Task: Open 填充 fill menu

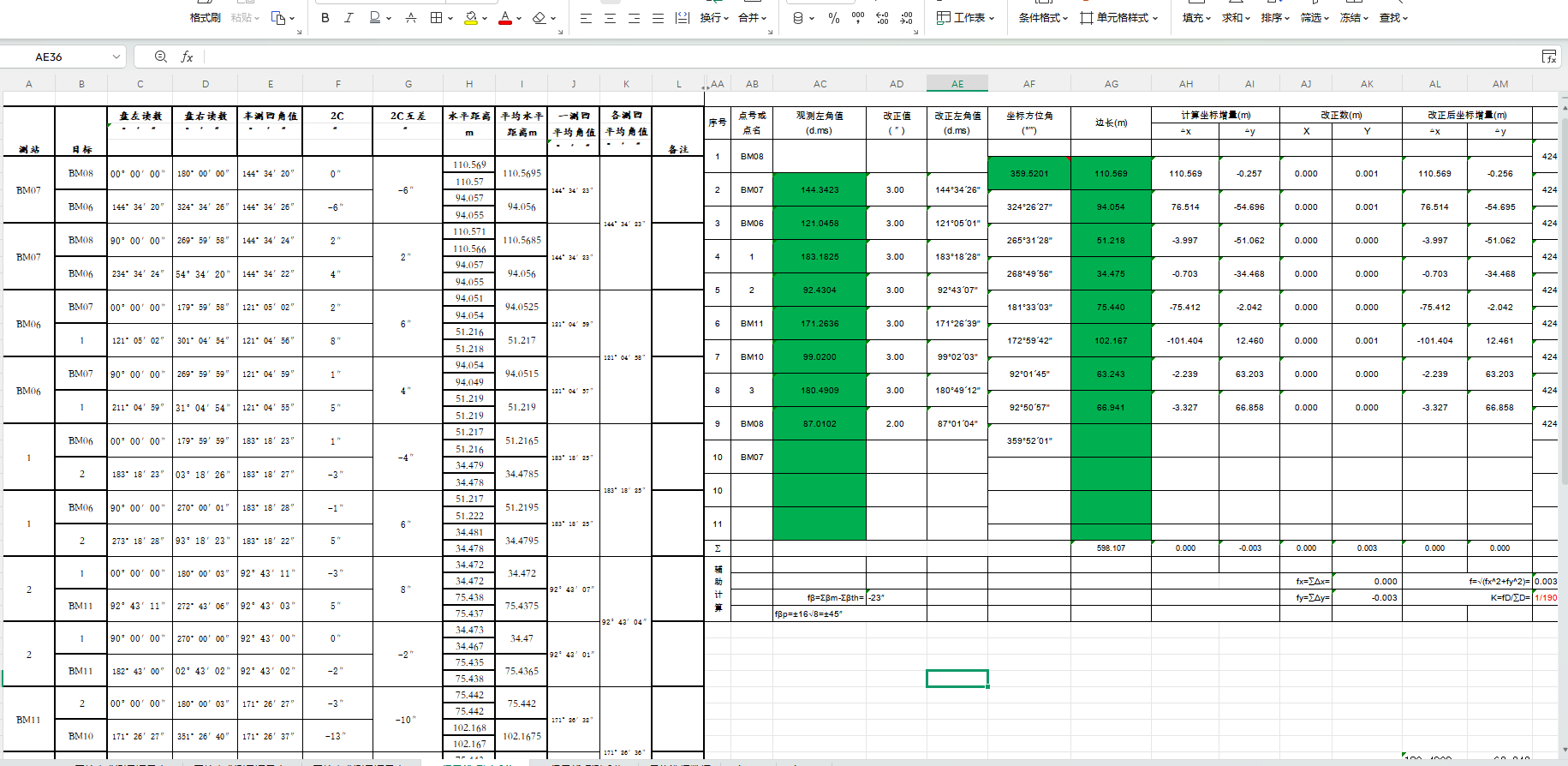Action: click(1196, 18)
